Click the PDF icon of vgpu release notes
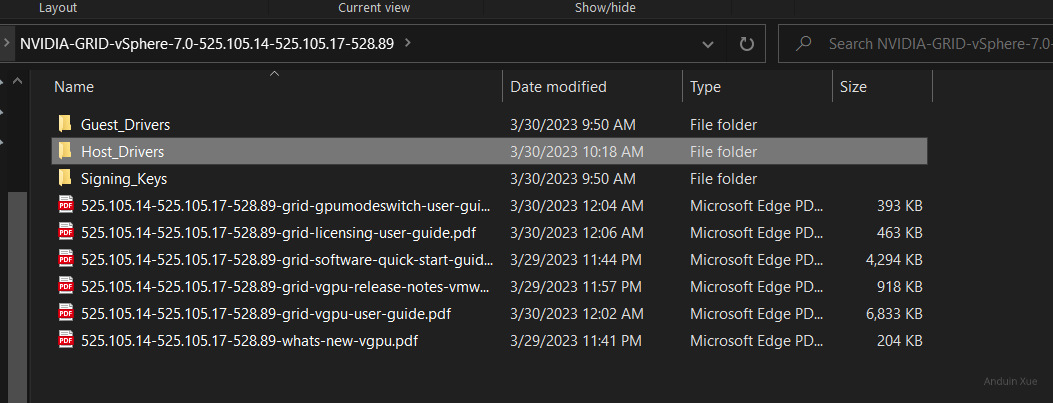This screenshot has height=403, width=1053. (66, 286)
